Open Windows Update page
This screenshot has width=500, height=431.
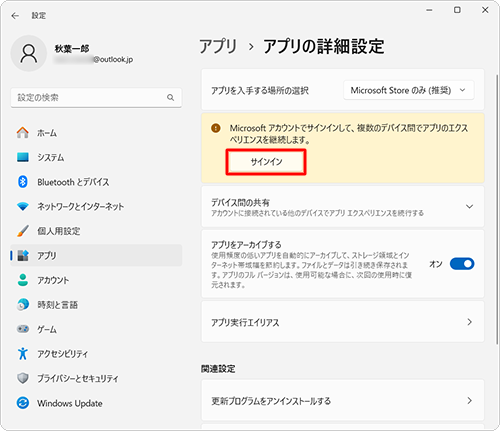(x=96, y=403)
